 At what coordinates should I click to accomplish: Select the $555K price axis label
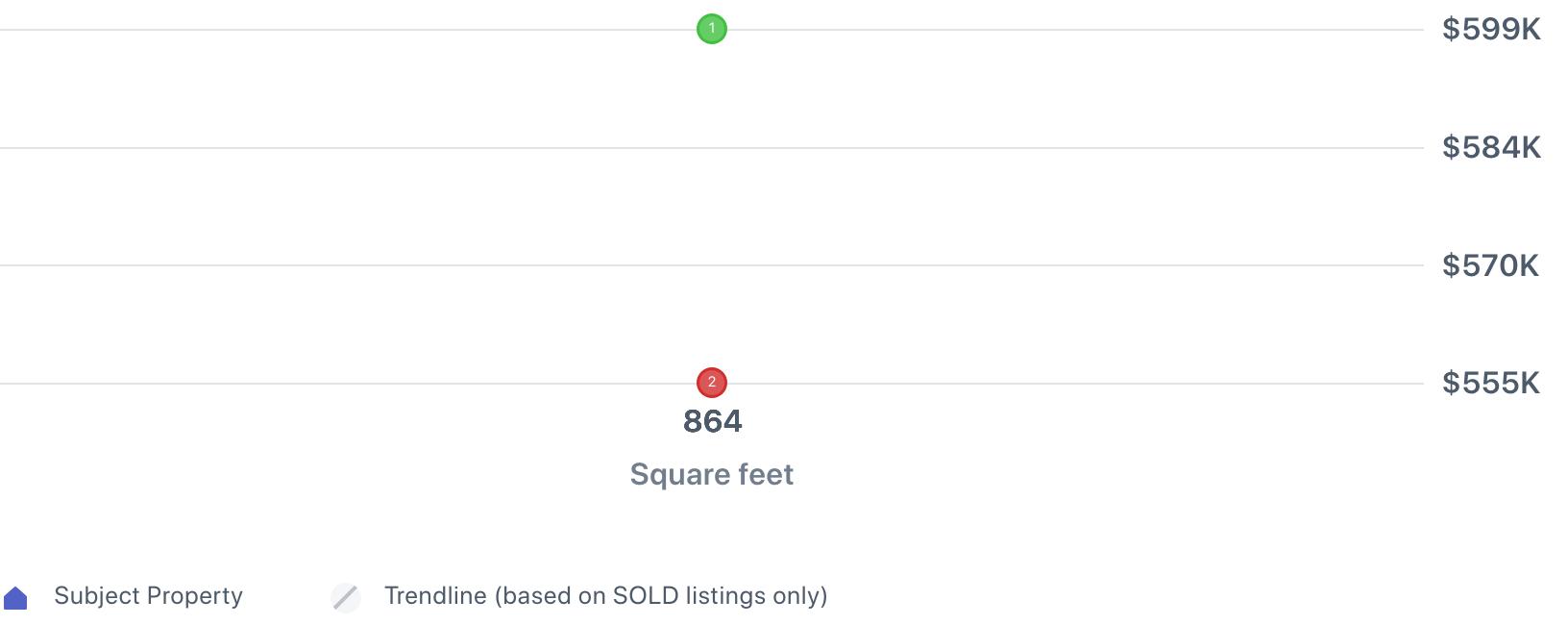(1491, 384)
